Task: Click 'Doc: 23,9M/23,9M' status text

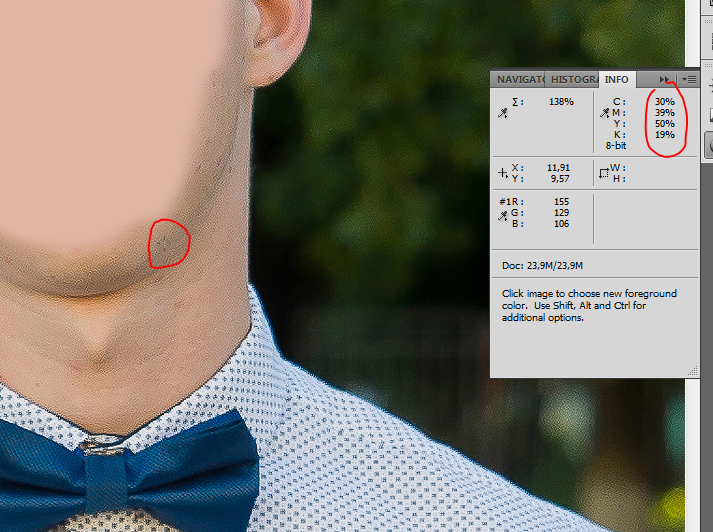Action: click(x=542, y=266)
